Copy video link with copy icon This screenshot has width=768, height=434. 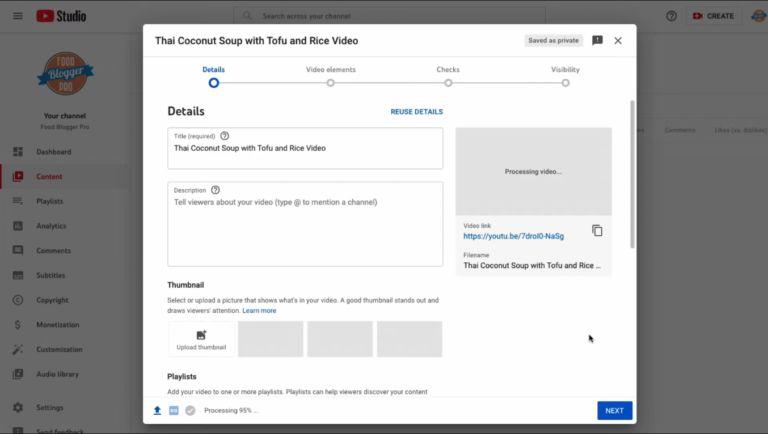click(x=597, y=231)
